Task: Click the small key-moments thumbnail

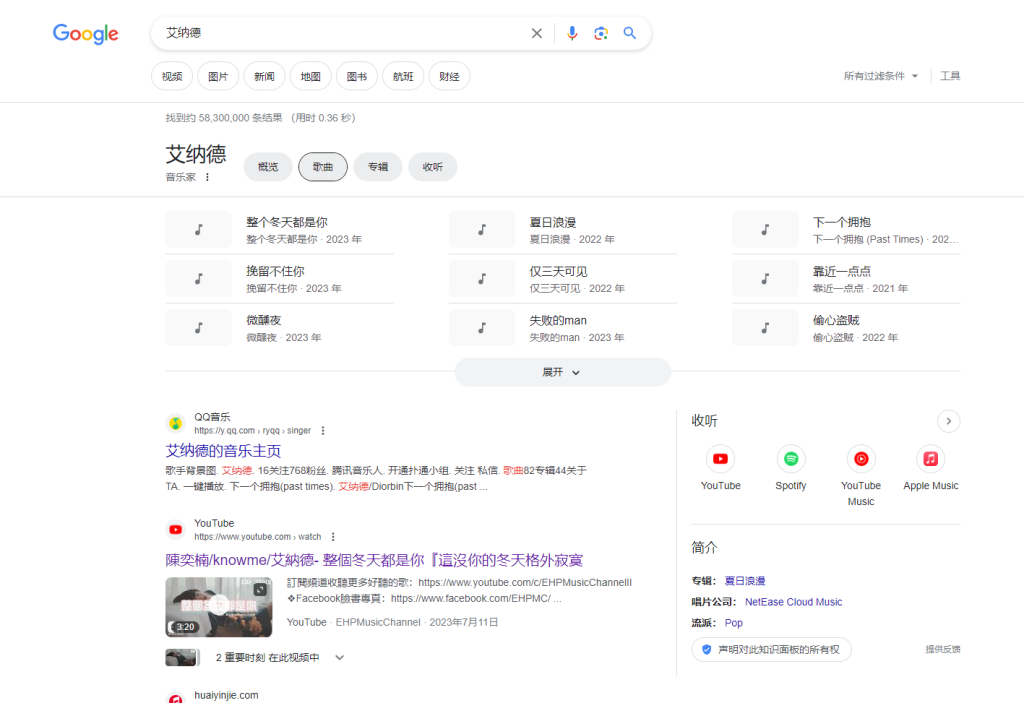Action: point(182,657)
